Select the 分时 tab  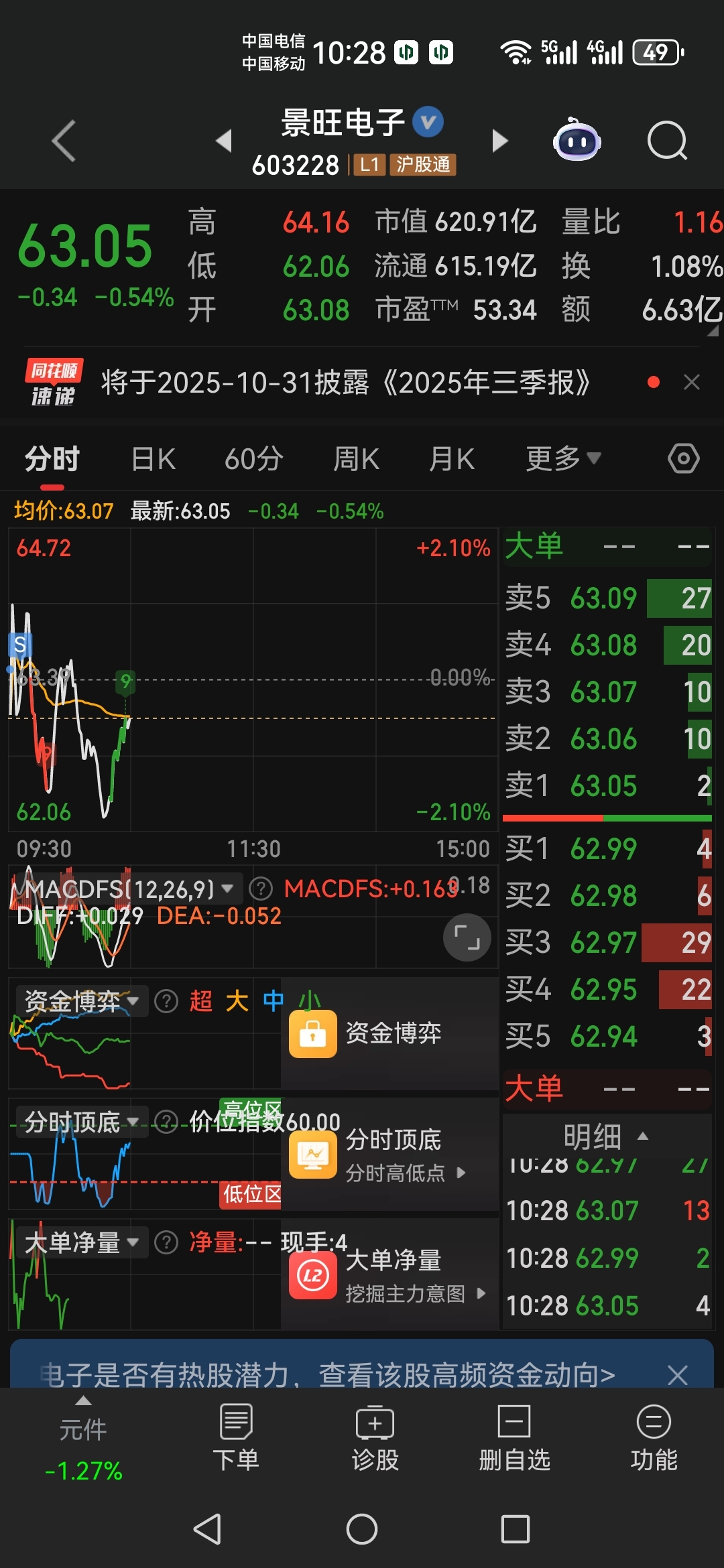(52, 460)
